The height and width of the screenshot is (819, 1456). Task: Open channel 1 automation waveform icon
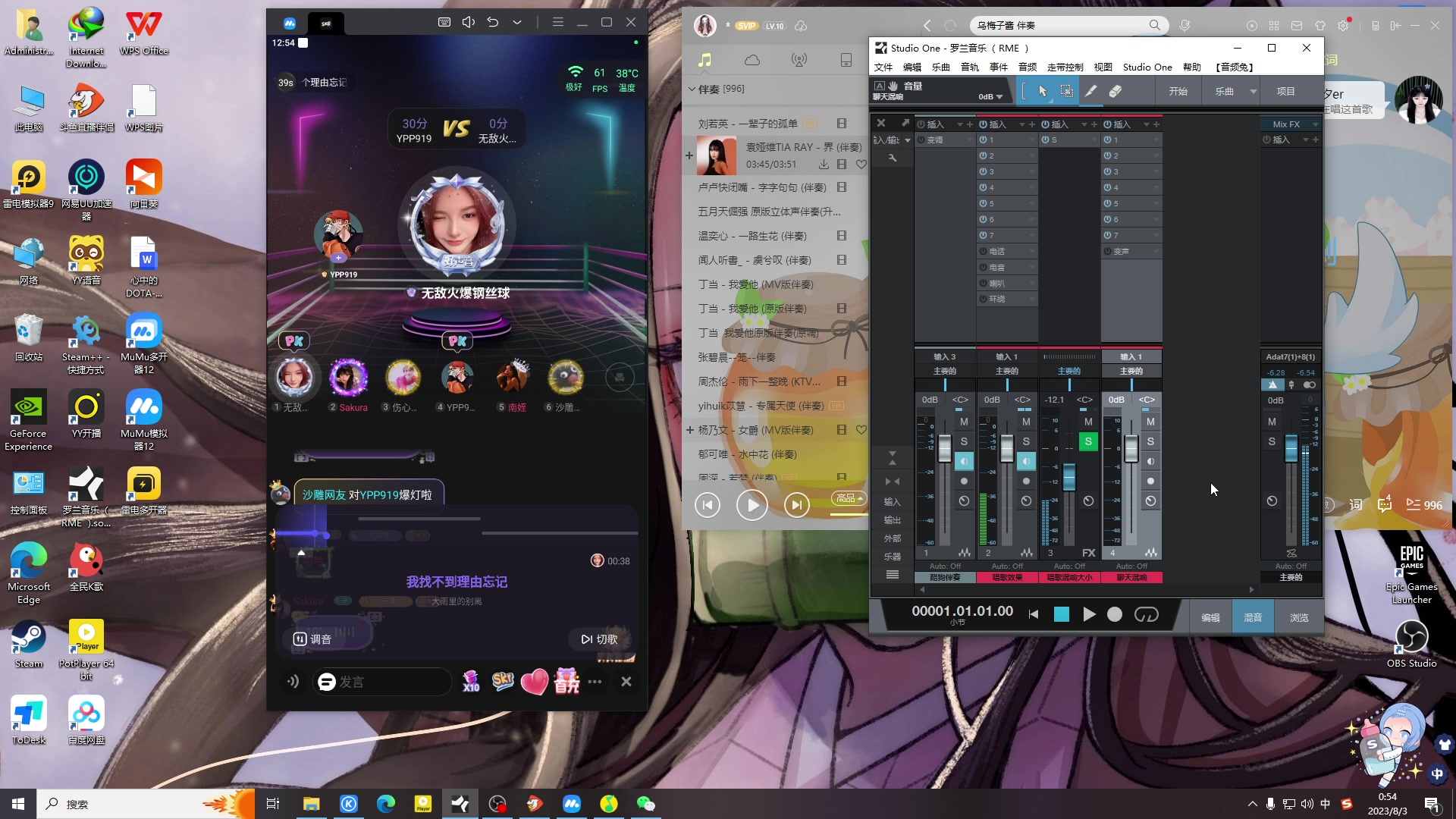(x=964, y=553)
